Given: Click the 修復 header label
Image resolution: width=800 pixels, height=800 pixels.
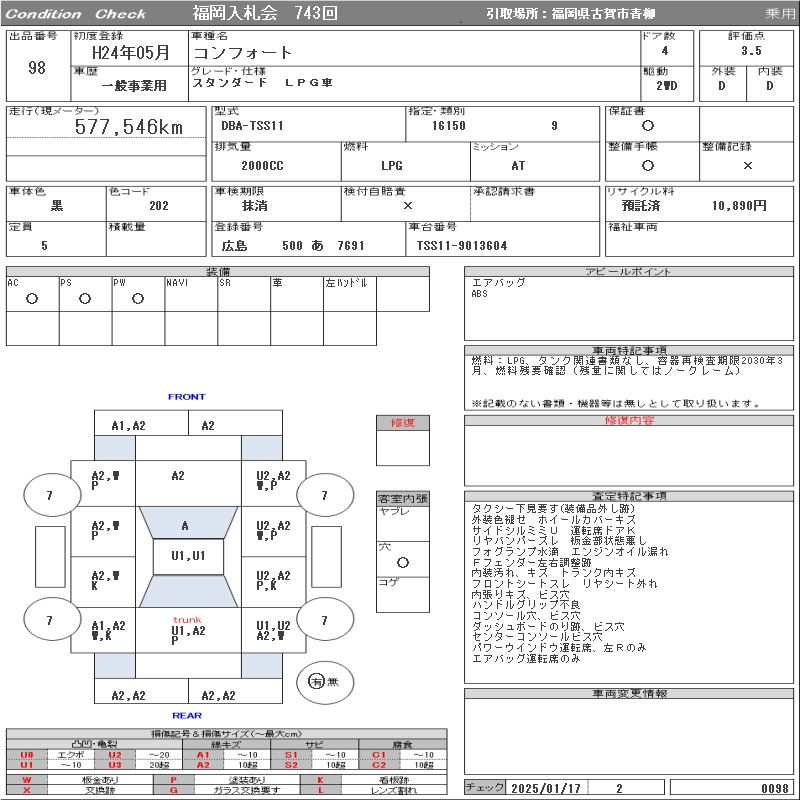Looking at the screenshot, I should pos(402,423).
